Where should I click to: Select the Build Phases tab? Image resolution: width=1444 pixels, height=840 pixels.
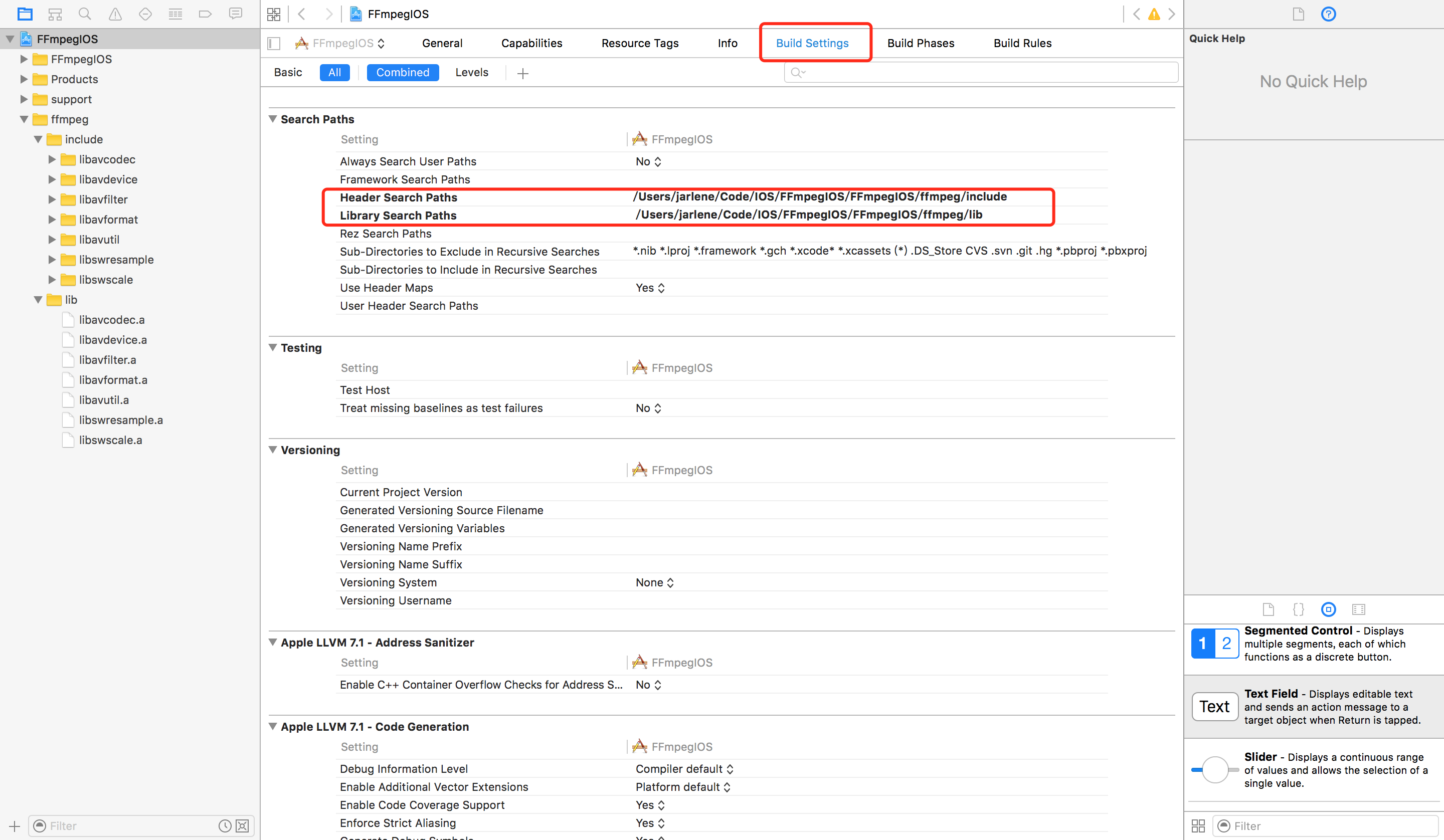[x=920, y=43]
